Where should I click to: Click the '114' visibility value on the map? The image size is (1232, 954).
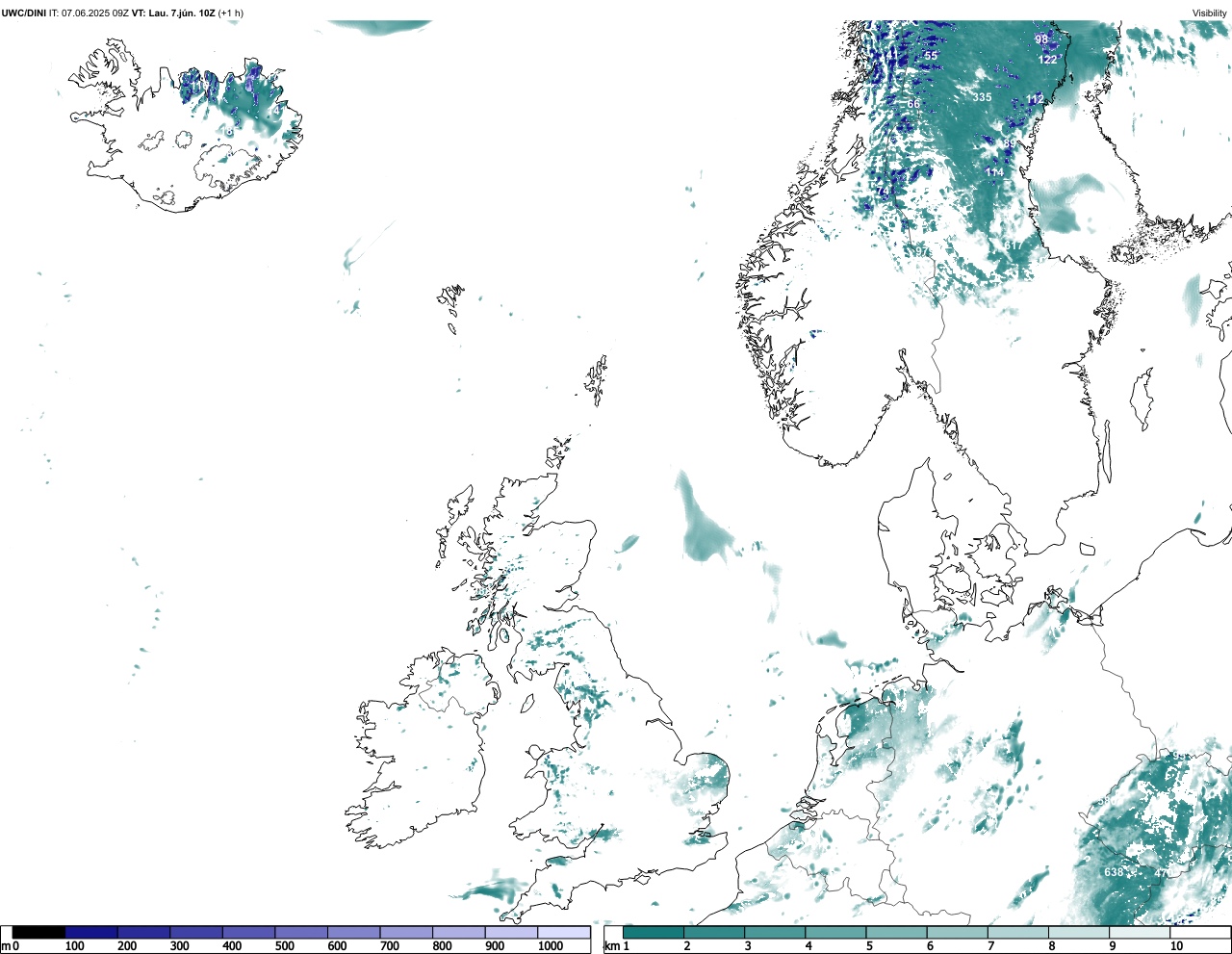tap(994, 172)
